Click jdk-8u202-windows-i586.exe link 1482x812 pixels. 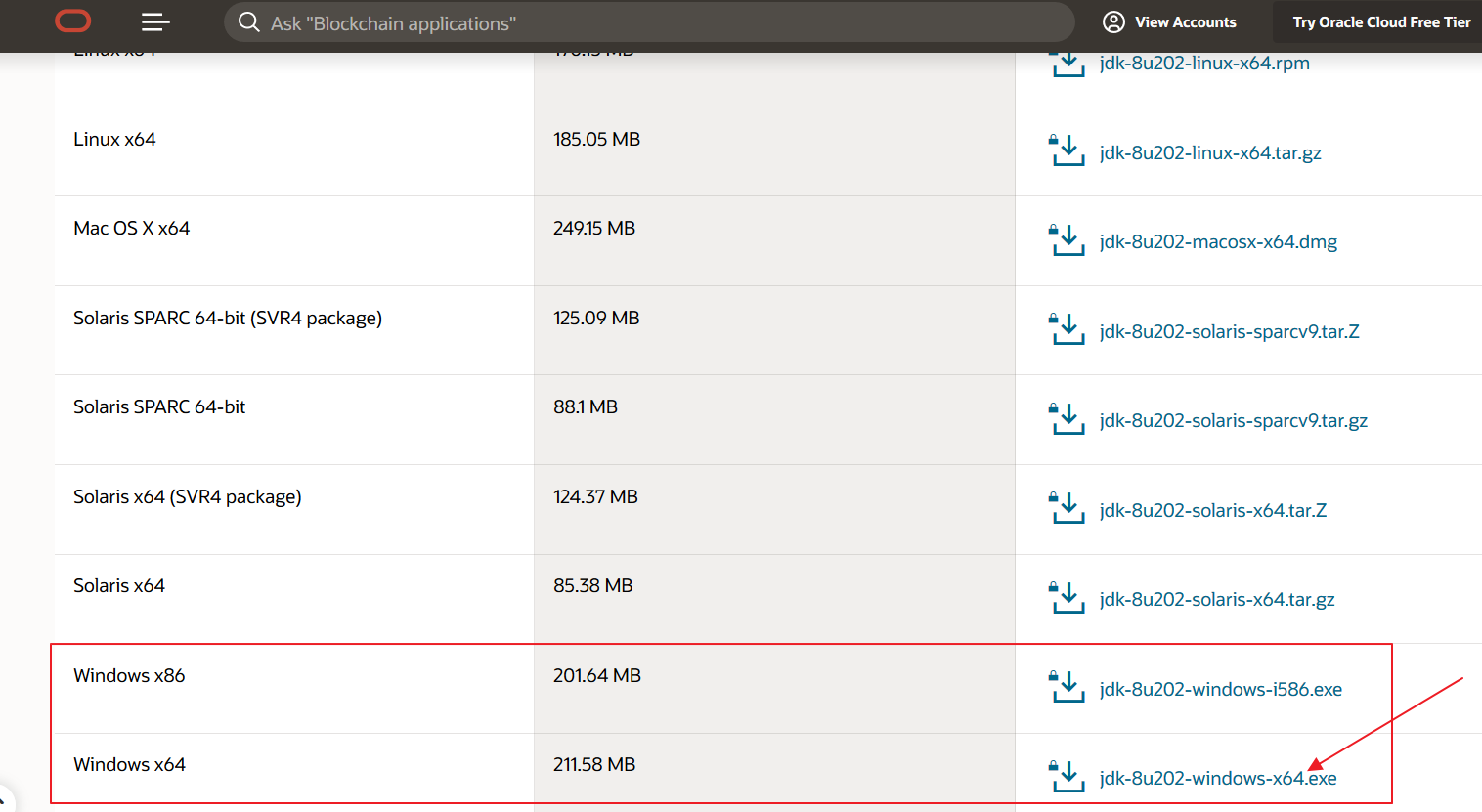pyautogui.click(x=1220, y=690)
